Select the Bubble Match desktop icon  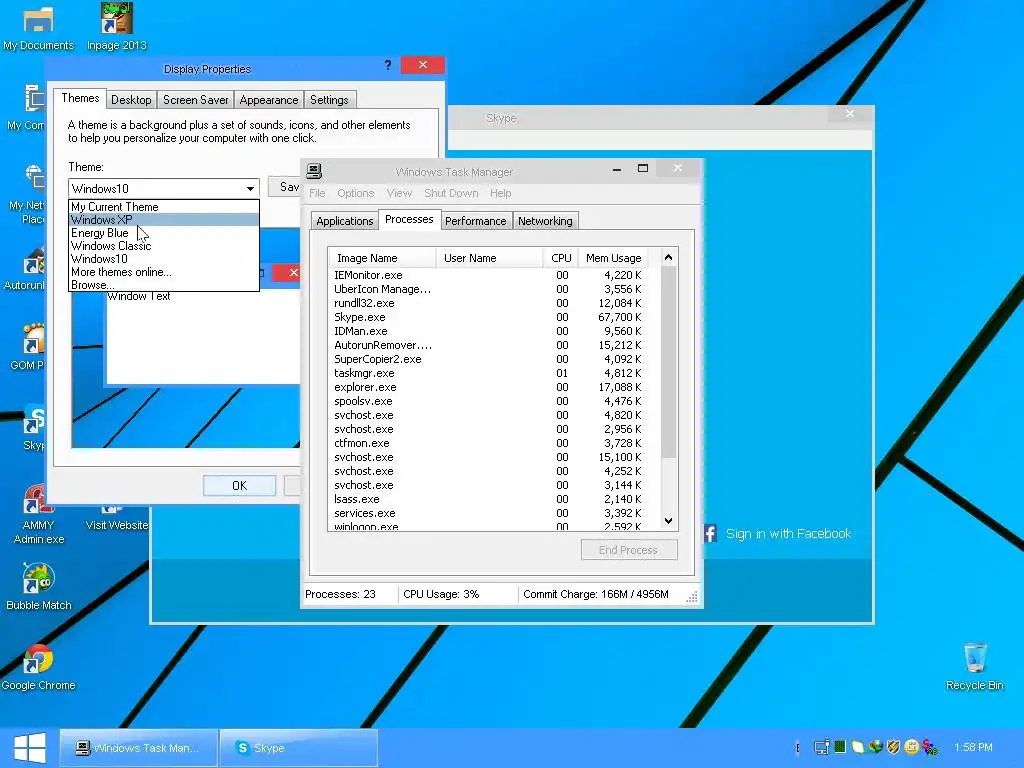click(39, 587)
